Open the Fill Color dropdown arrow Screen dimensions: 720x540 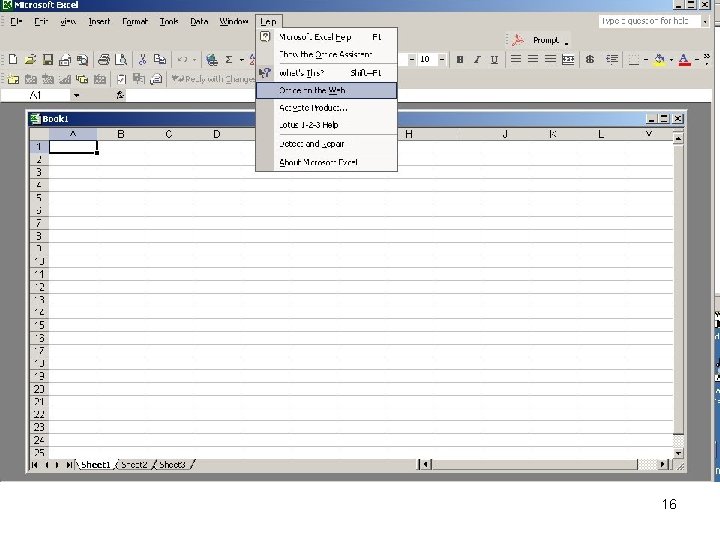[671, 60]
